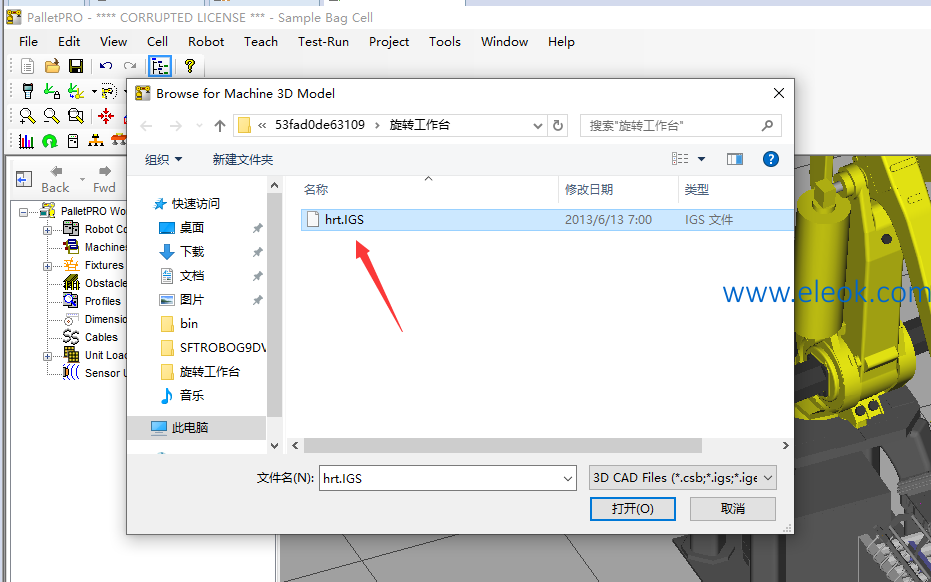The height and width of the screenshot is (582, 931).
Task: Click the orange gripper toolbar icon
Action: pos(96,141)
